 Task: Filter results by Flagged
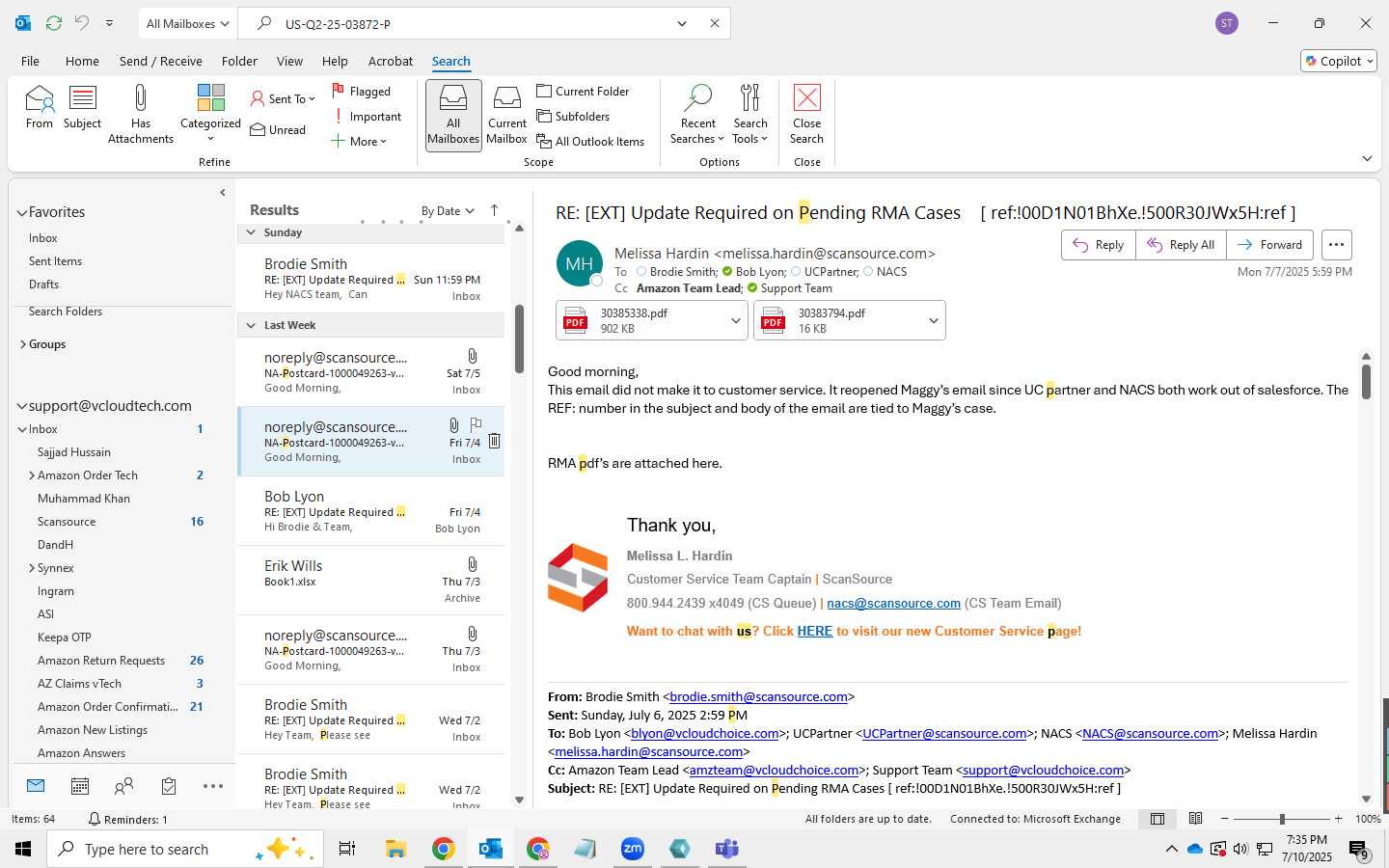(362, 91)
